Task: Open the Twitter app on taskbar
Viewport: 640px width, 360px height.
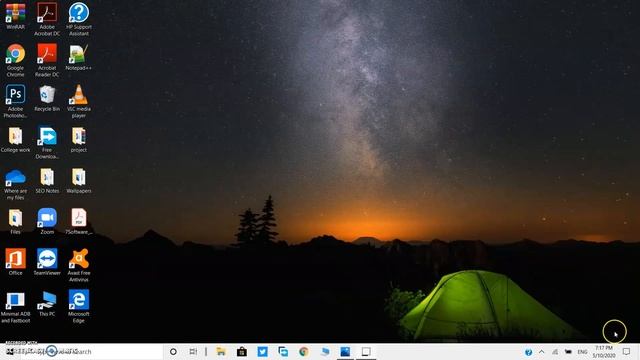Action: (x=262, y=351)
